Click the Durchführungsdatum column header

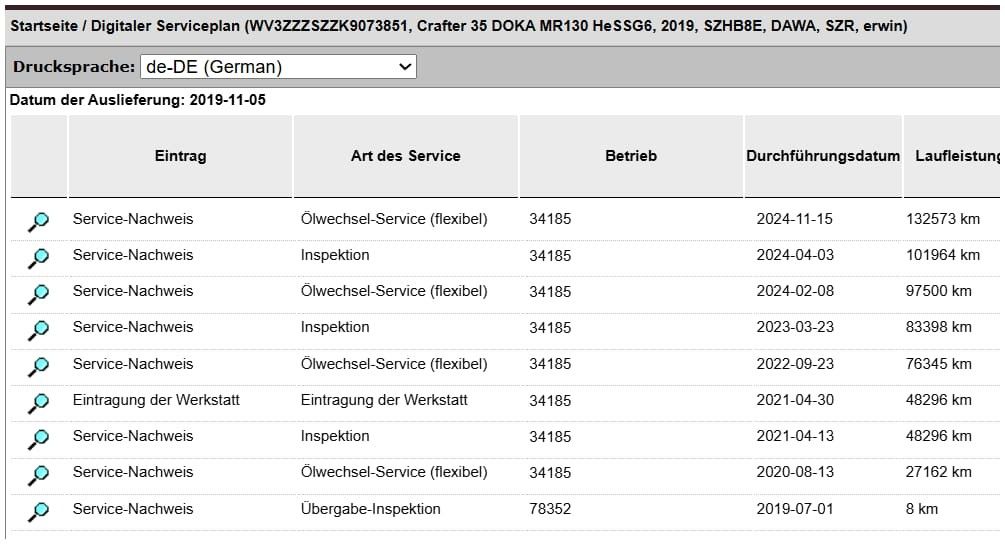(x=823, y=156)
